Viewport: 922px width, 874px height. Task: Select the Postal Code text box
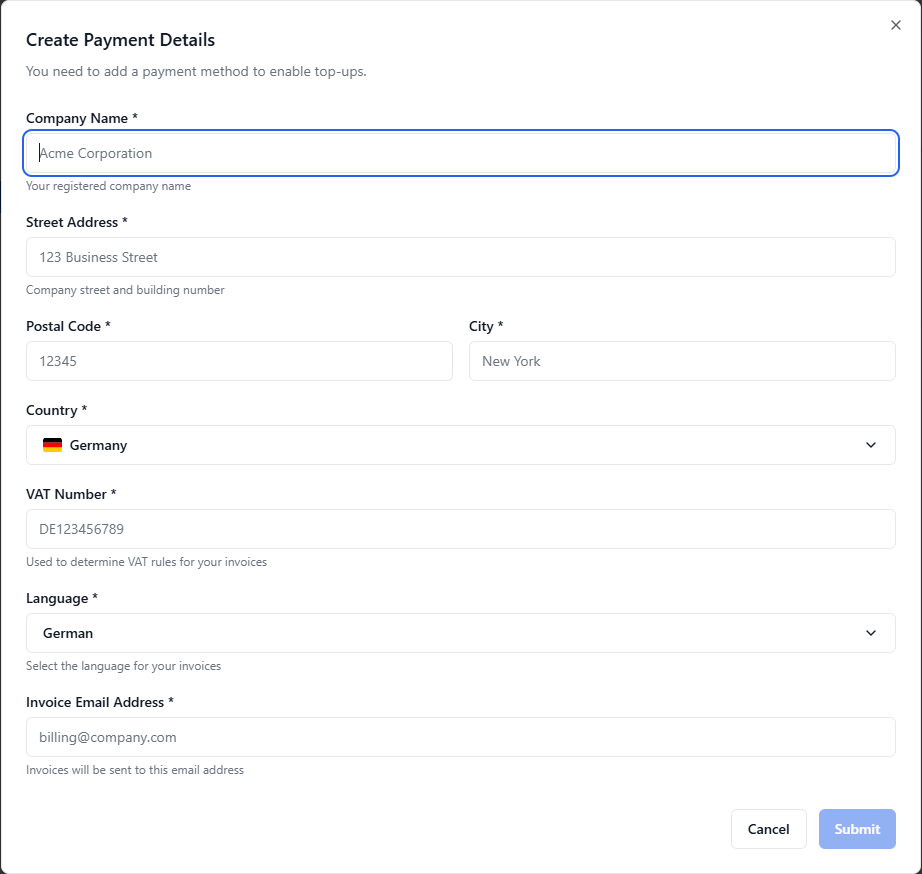click(x=239, y=361)
